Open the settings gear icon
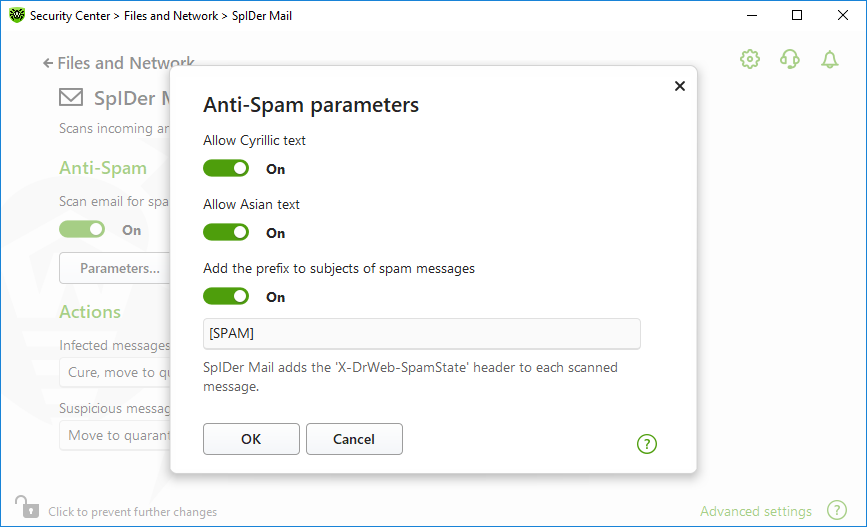The height and width of the screenshot is (527, 867). tap(750, 59)
